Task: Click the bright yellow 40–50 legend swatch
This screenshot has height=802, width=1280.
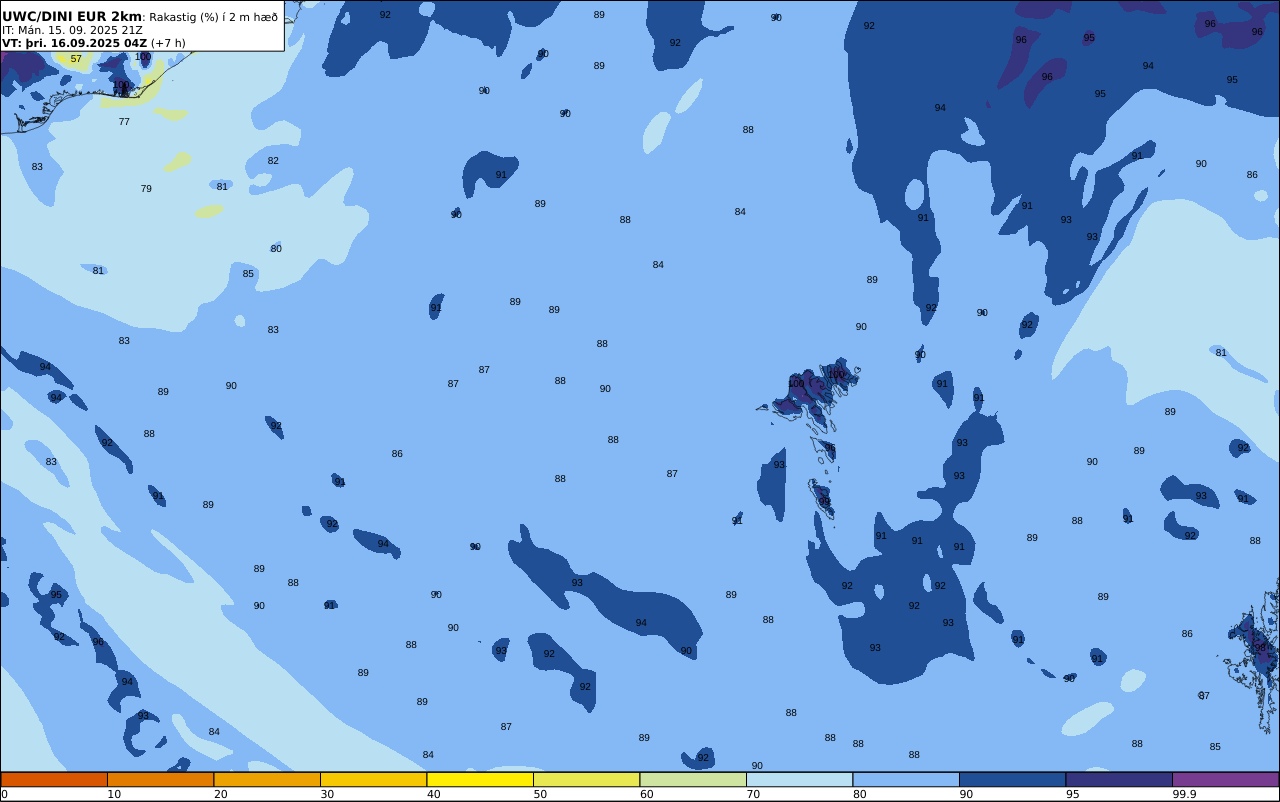Action: click(x=480, y=779)
